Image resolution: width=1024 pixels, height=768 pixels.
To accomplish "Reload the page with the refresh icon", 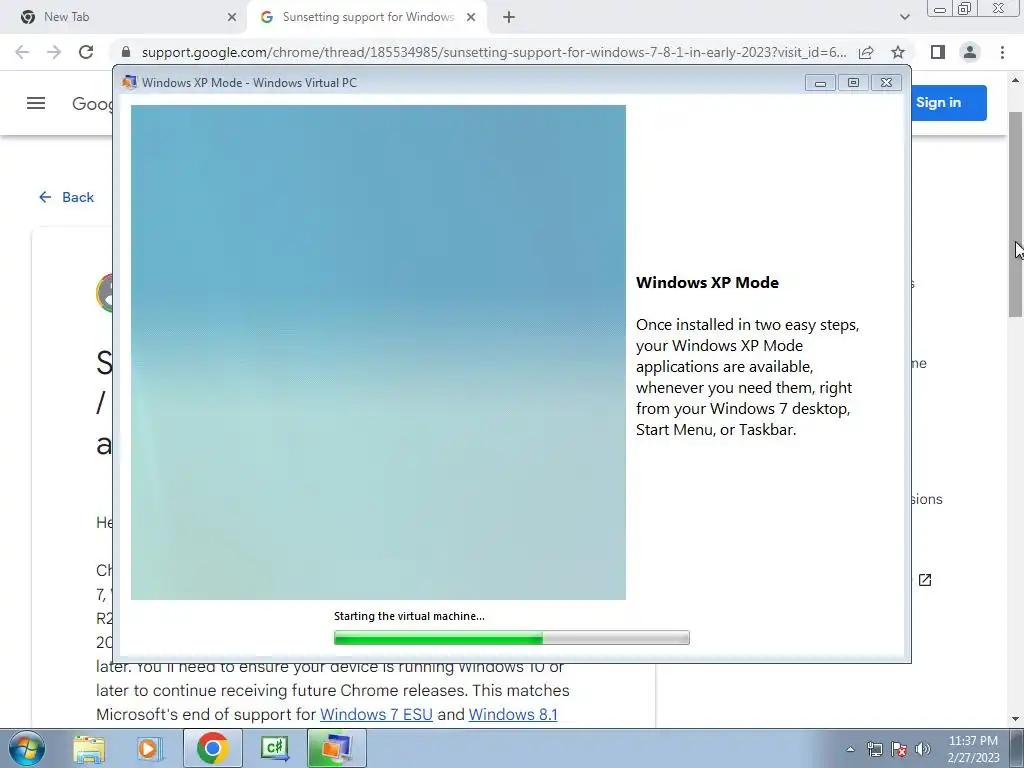I will pyautogui.click(x=86, y=52).
